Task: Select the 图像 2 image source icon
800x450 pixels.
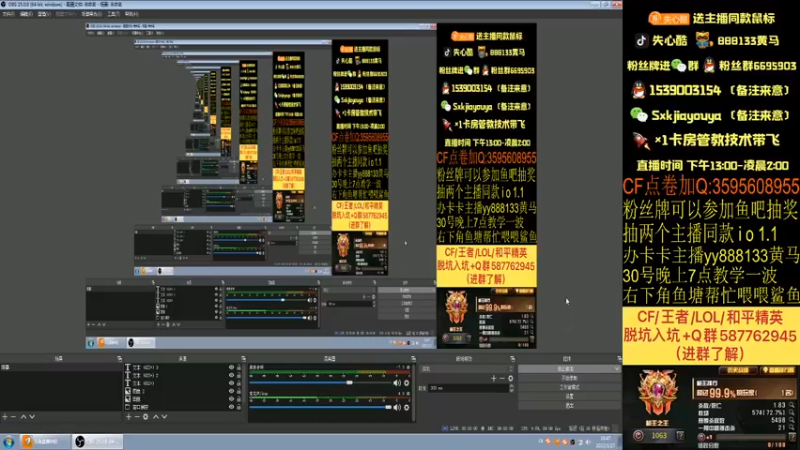Action: 128,391
